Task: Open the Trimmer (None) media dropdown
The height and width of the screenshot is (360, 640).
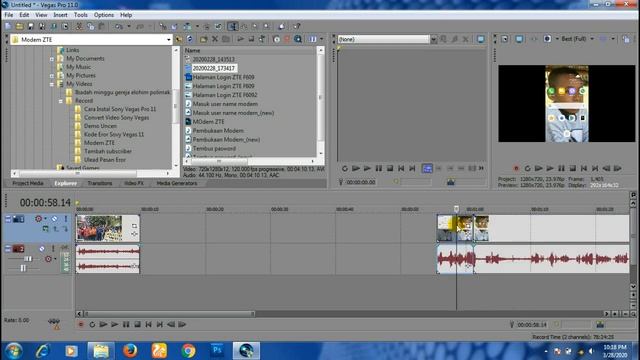Action: (x=433, y=39)
